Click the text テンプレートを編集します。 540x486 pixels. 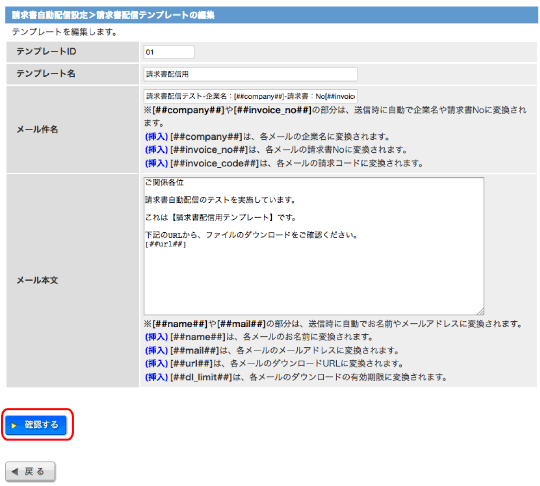pos(64,32)
